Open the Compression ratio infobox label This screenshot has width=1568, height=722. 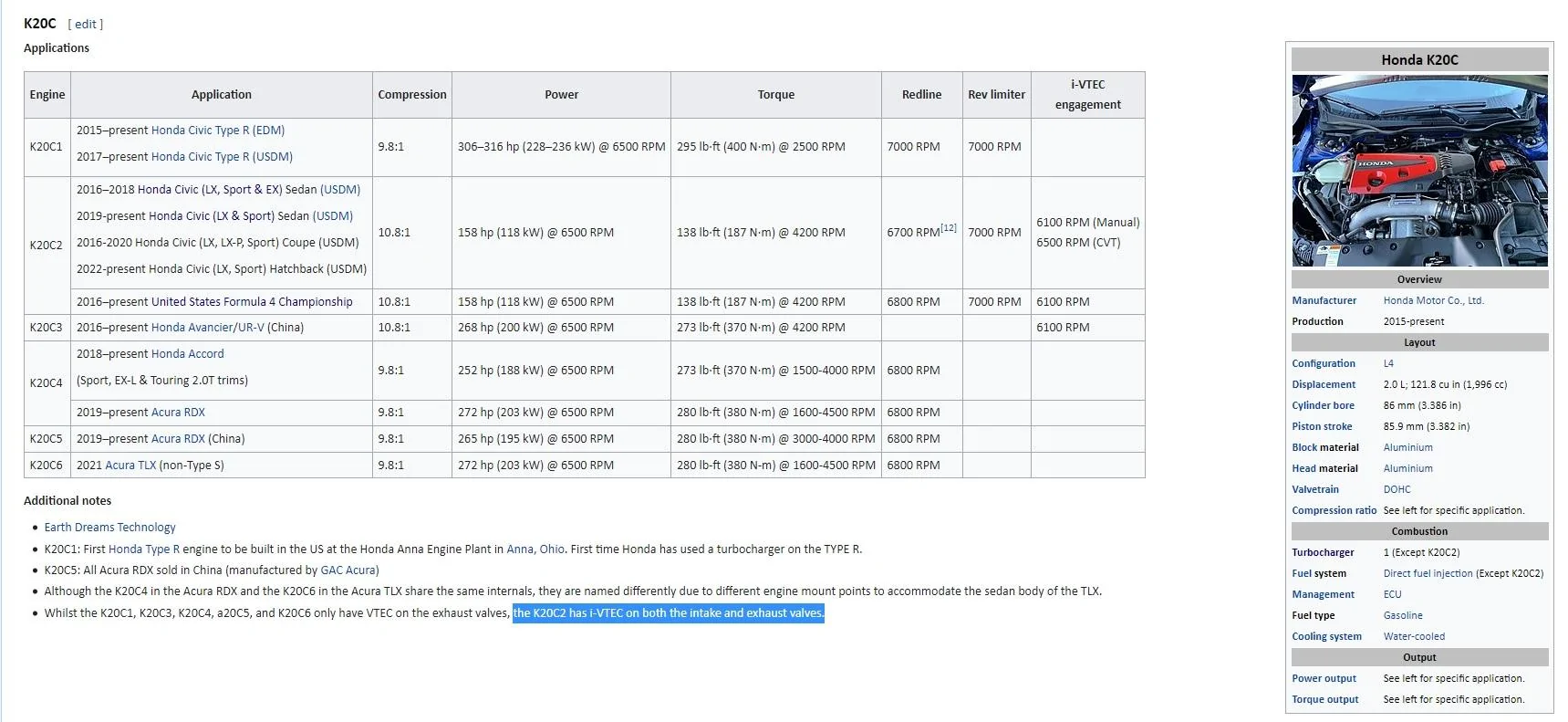[x=1334, y=511]
